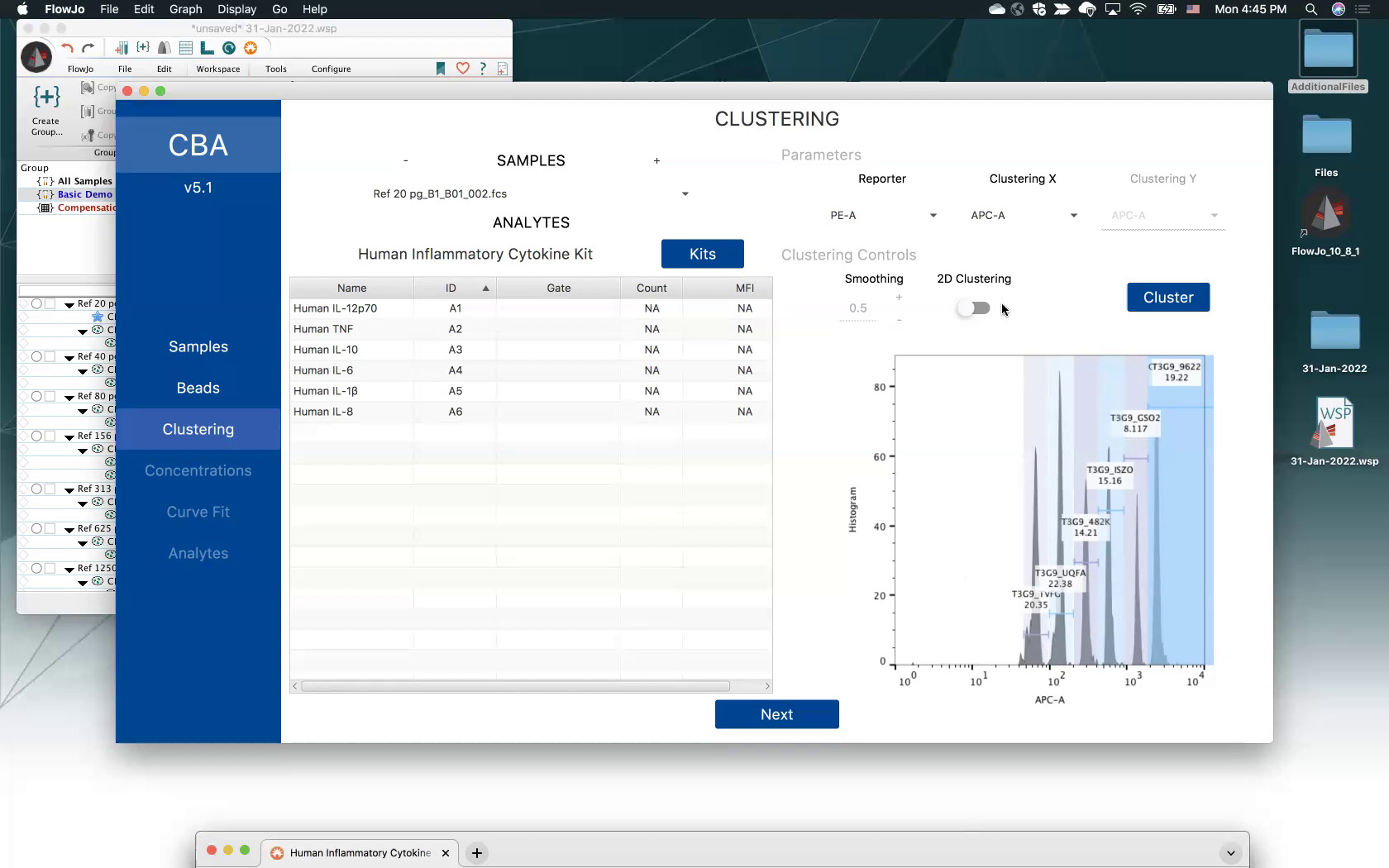1389x868 pixels.
Task: Tick the checkbox beside Ref 625 sample
Action: pos(50,528)
